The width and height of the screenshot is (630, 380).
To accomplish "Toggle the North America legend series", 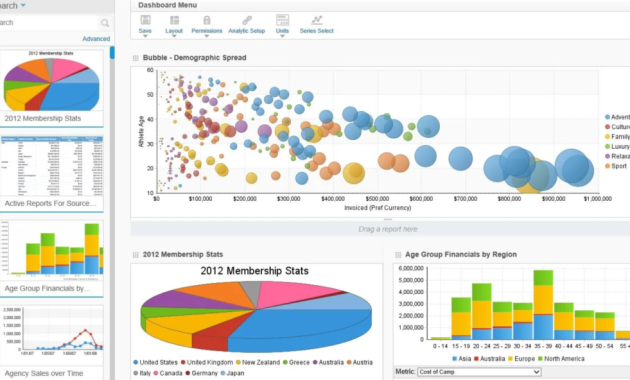I will tap(561, 359).
